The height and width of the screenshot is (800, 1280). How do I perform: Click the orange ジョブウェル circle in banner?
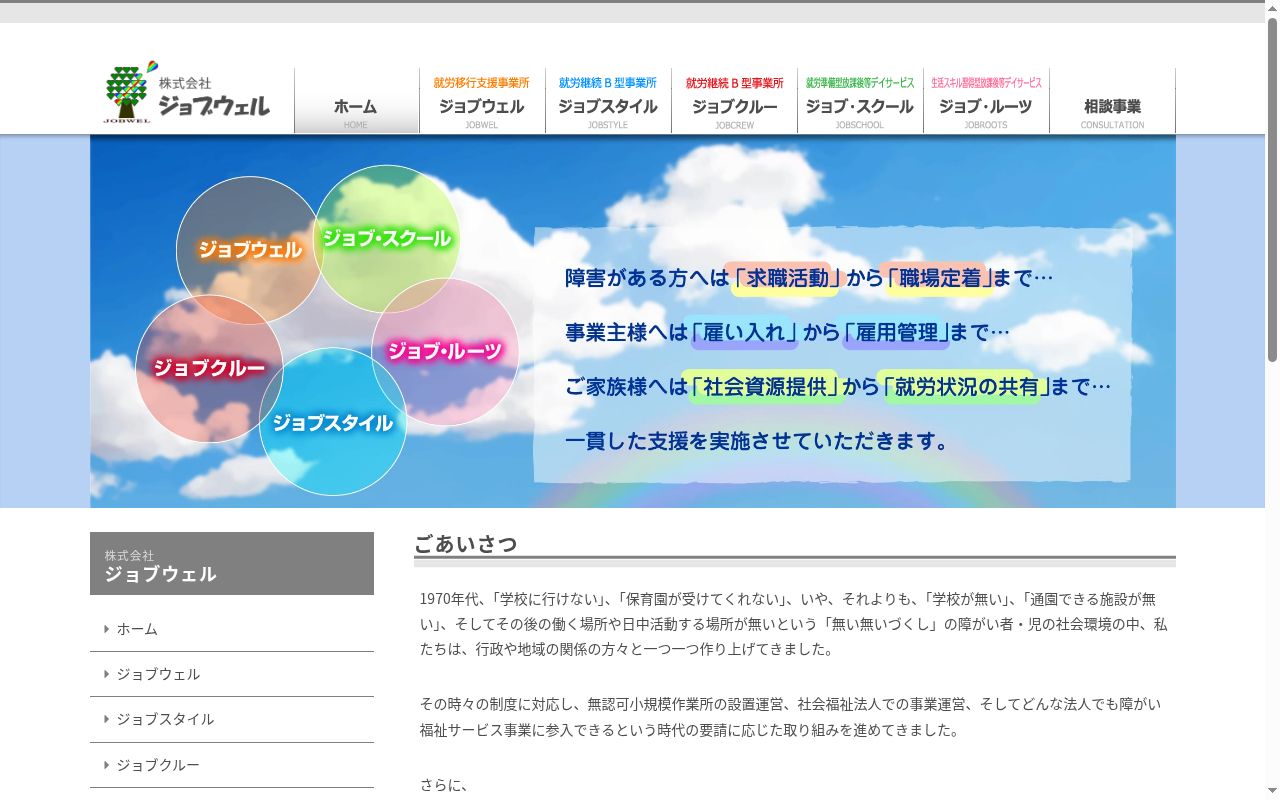click(250, 250)
